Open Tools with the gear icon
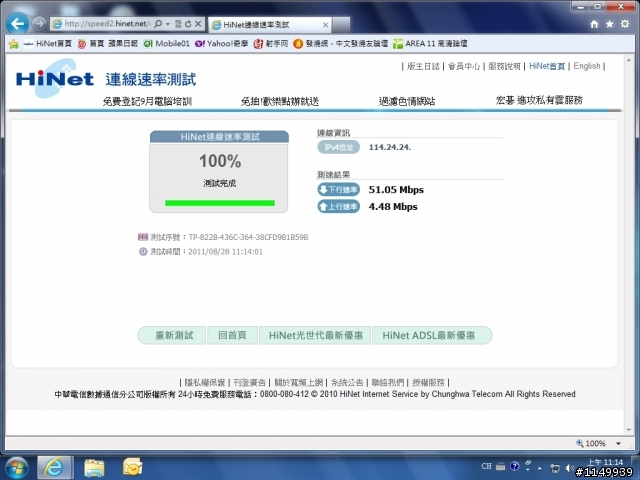The height and width of the screenshot is (480, 640). 624,24
